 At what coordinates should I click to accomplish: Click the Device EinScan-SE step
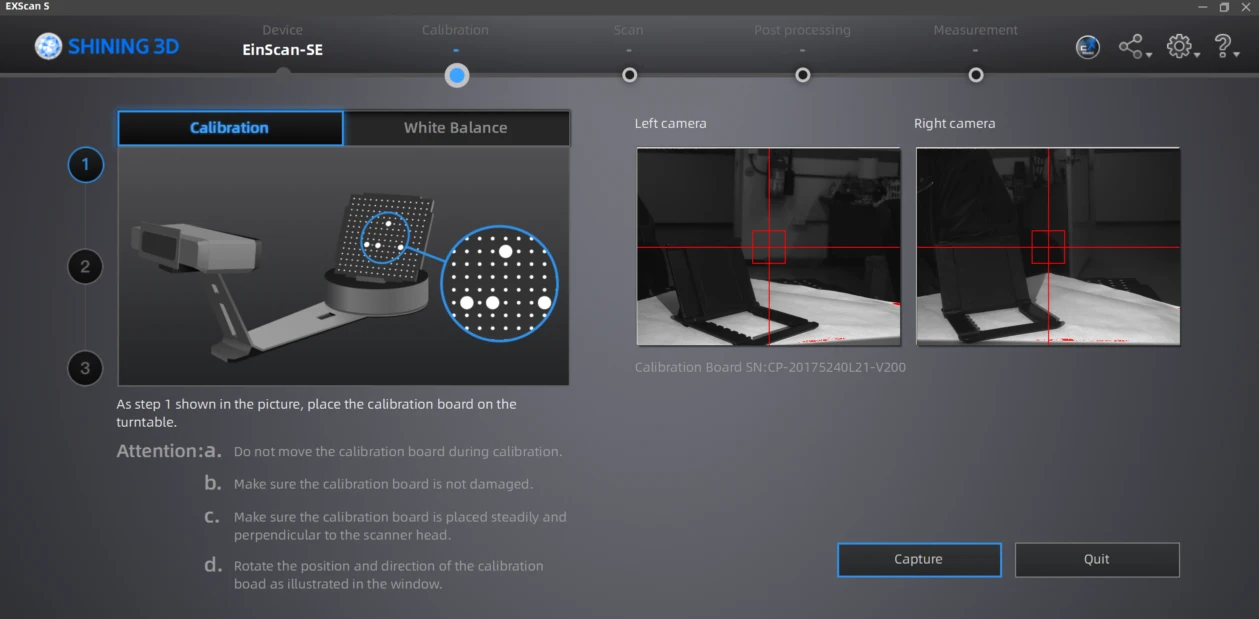tap(283, 49)
